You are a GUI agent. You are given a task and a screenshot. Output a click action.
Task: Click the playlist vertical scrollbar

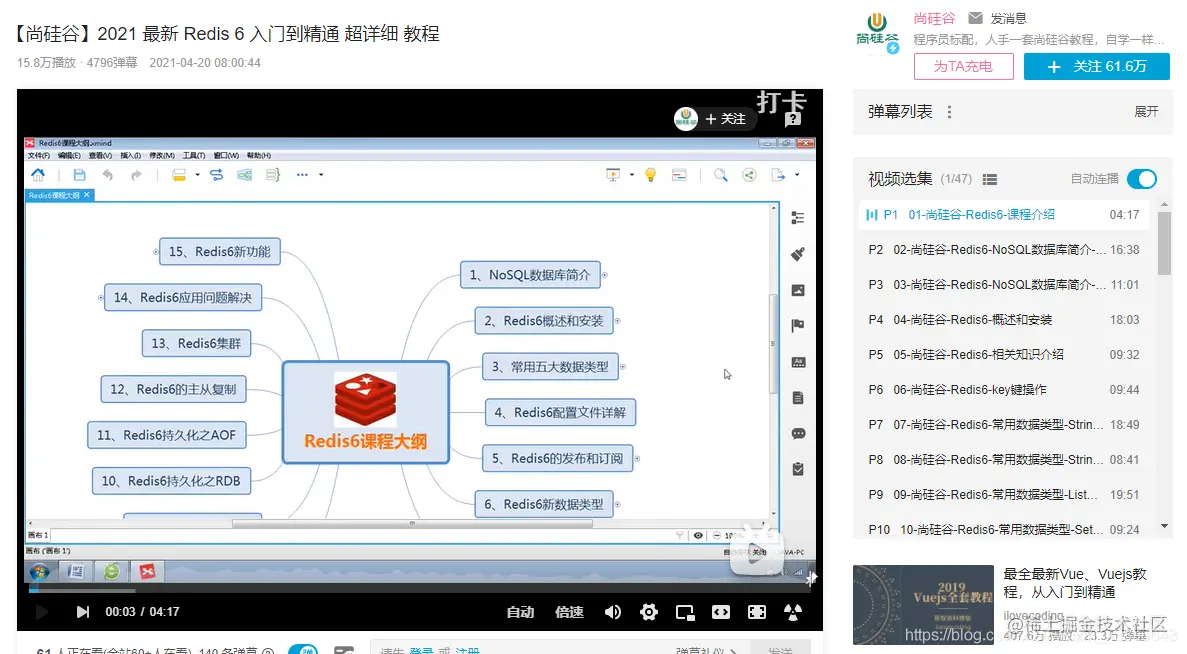[1164, 243]
